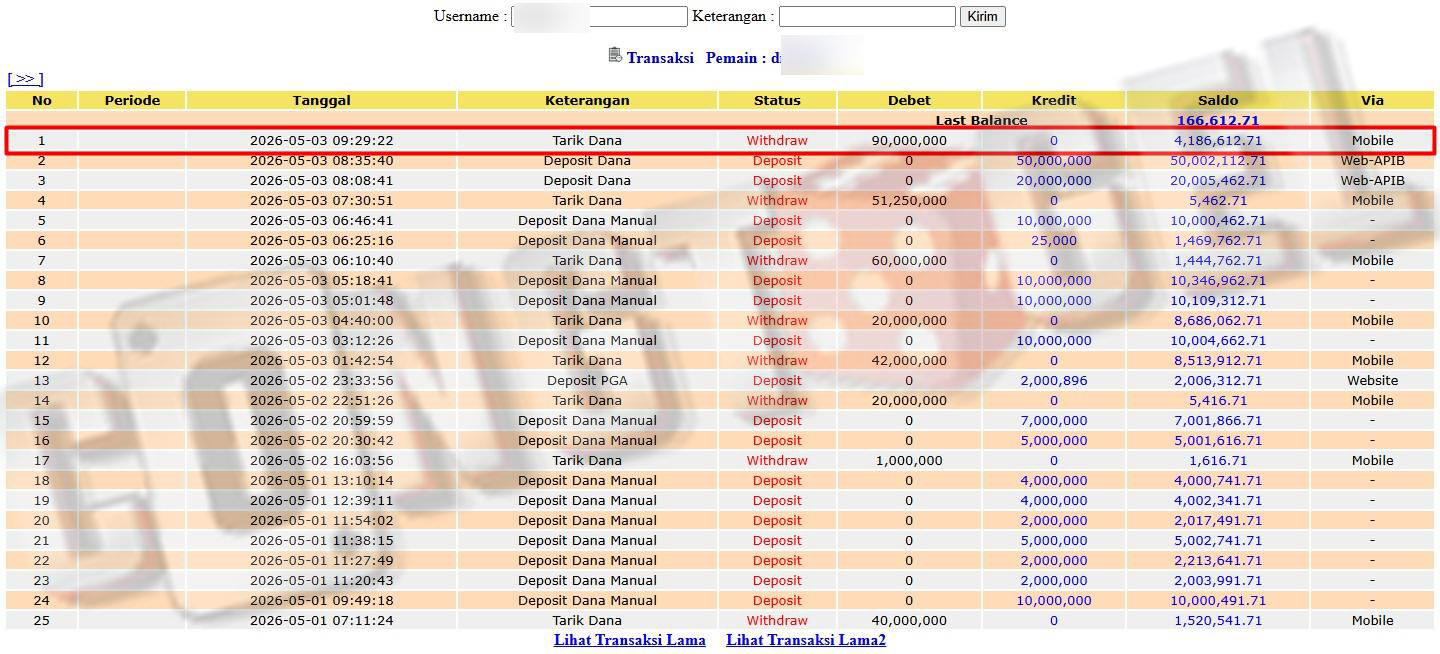
Task: Click the clipboard icon beside Transaksi
Action: pyautogui.click(x=615, y=55)
